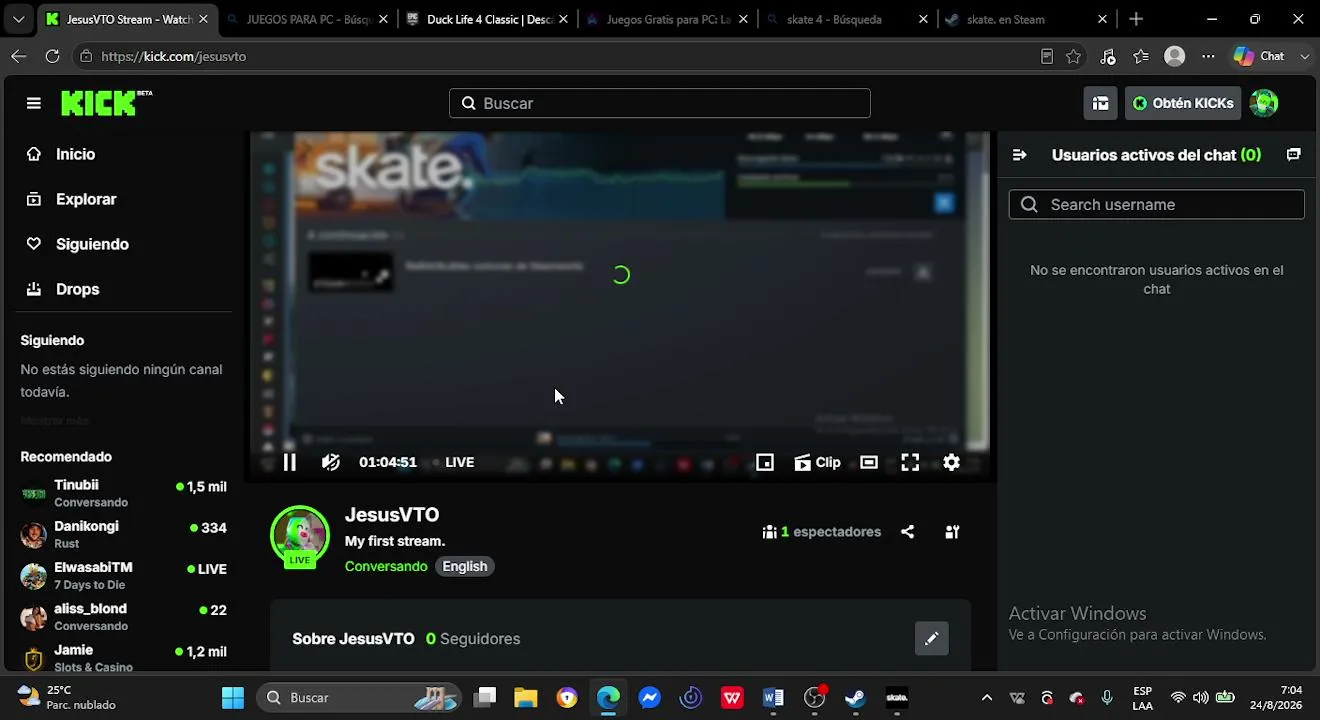This screenshot has height=720, width=1320.
Task: Open recommended channel ElwasabiTM
Action: pos(124,575)
